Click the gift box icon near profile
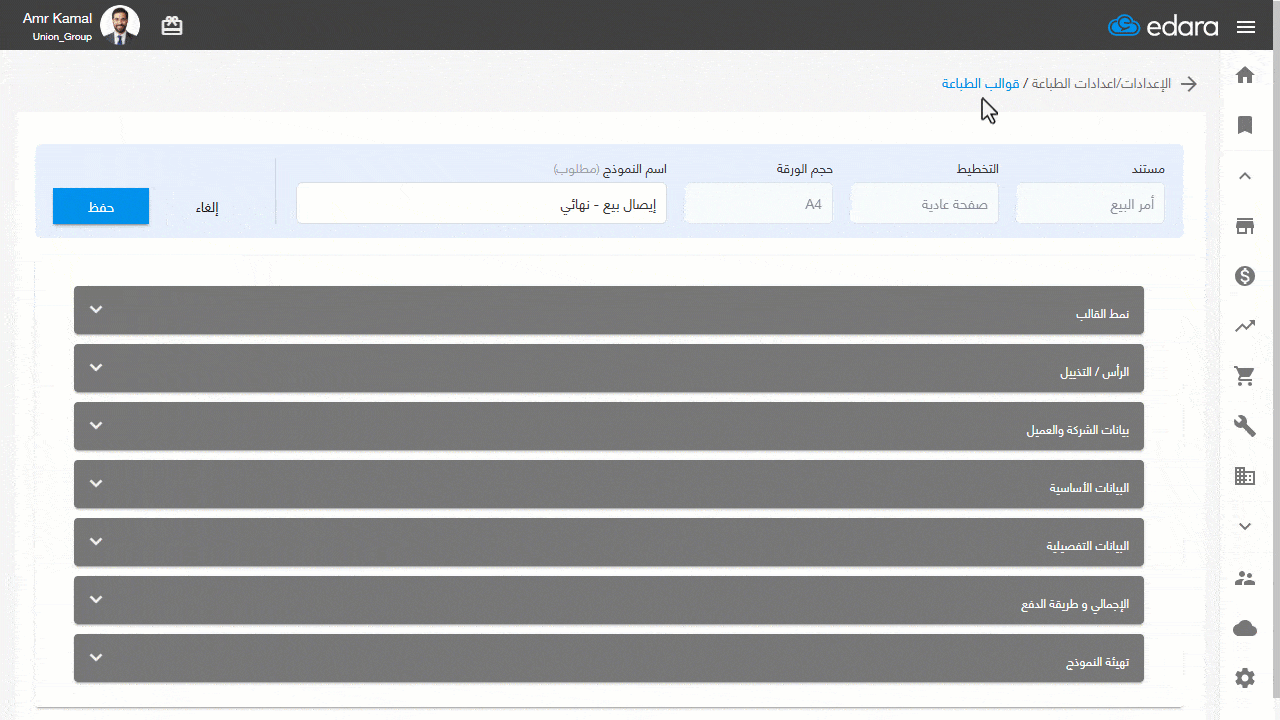1280x720 pixels. (x=172, y=26)
